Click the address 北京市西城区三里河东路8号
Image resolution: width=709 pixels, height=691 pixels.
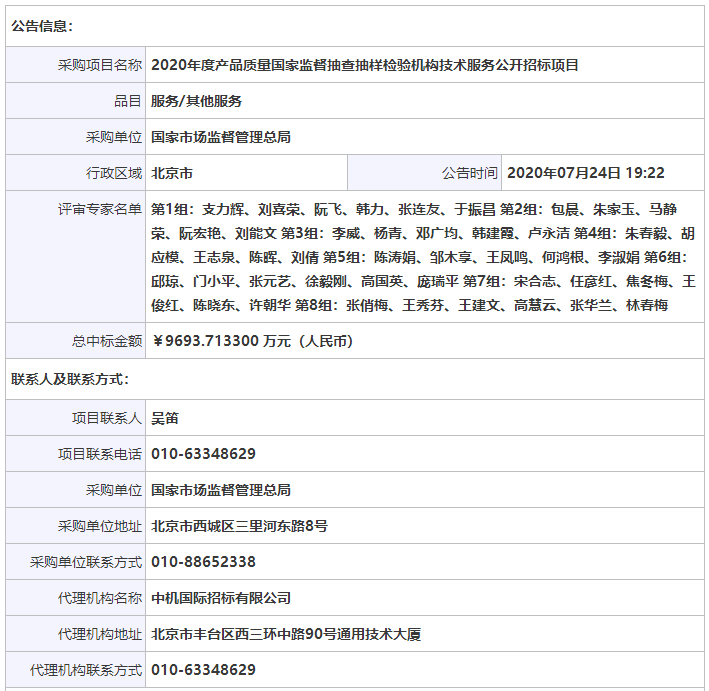coord(239,525)
